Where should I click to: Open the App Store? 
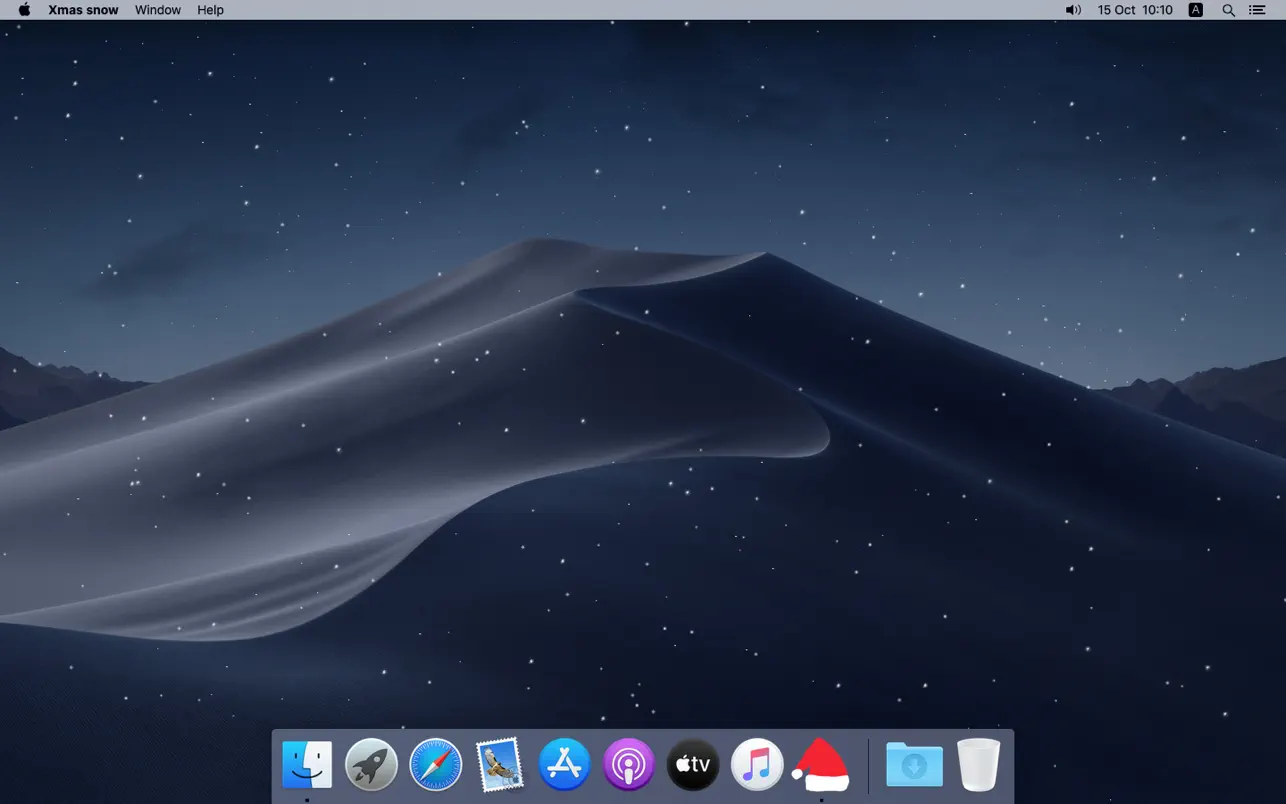[x=564, y=764]
